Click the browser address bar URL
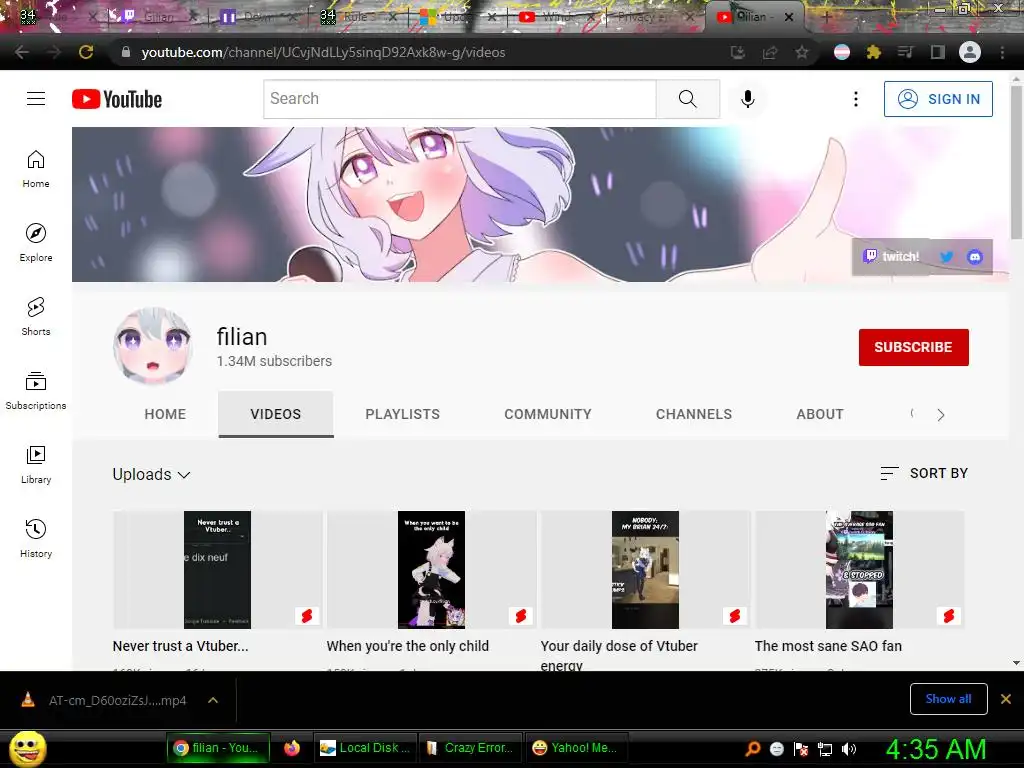 pos(323,52)
